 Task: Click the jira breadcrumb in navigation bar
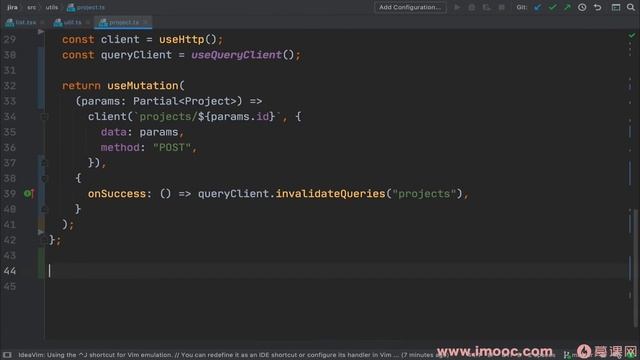point(12,7)
